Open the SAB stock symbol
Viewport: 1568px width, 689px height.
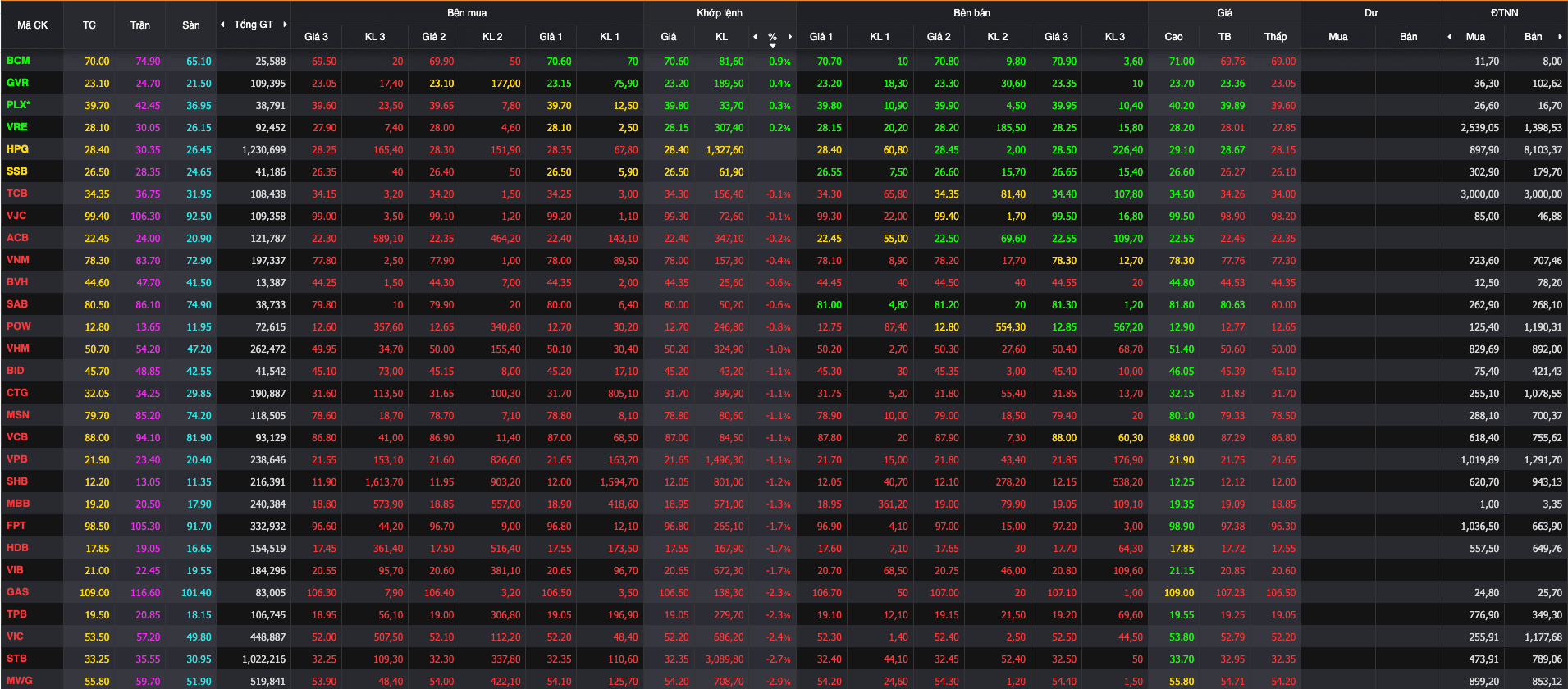tap(17, 304)
